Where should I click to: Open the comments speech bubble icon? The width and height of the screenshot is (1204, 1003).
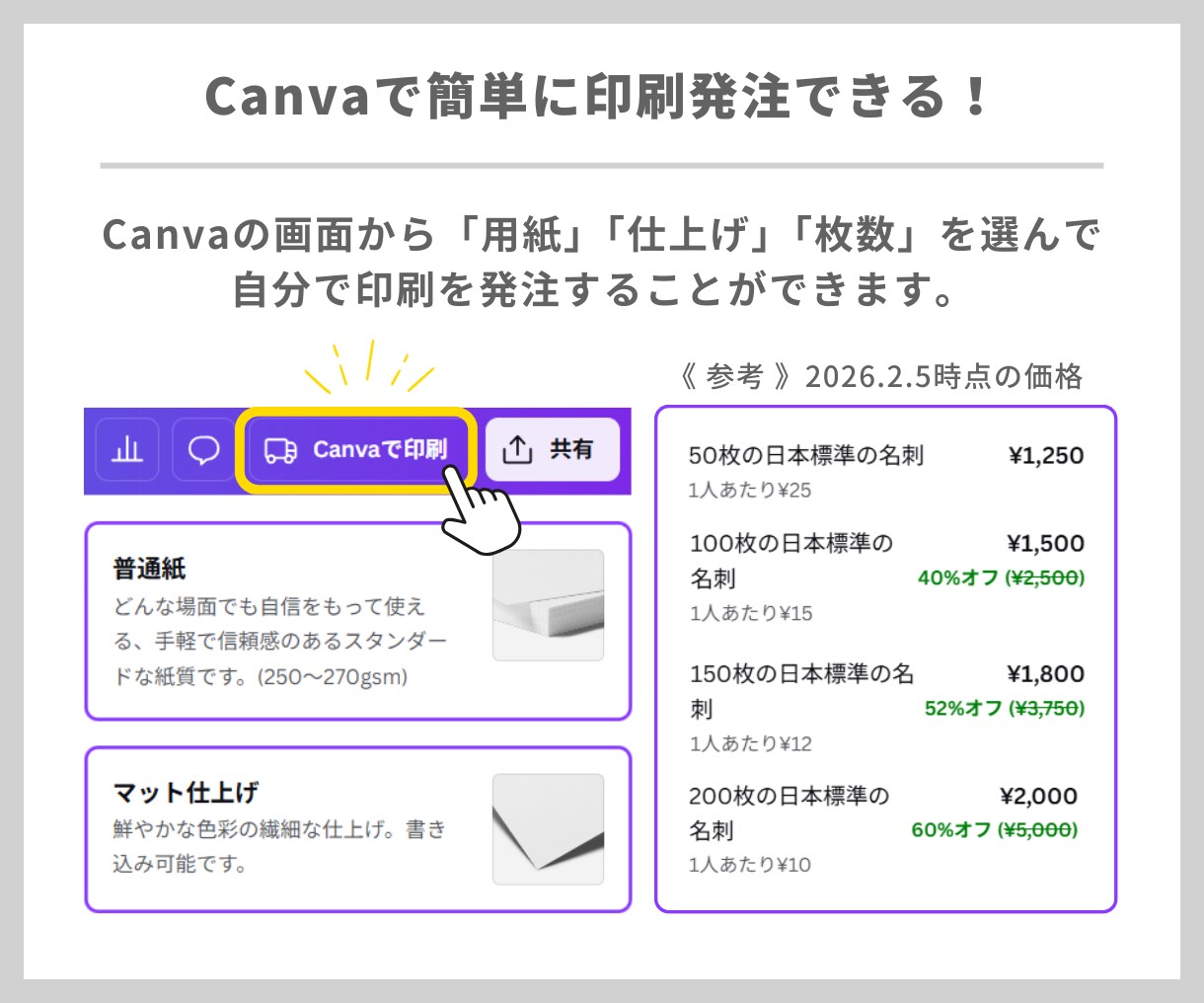pos(203,450)
